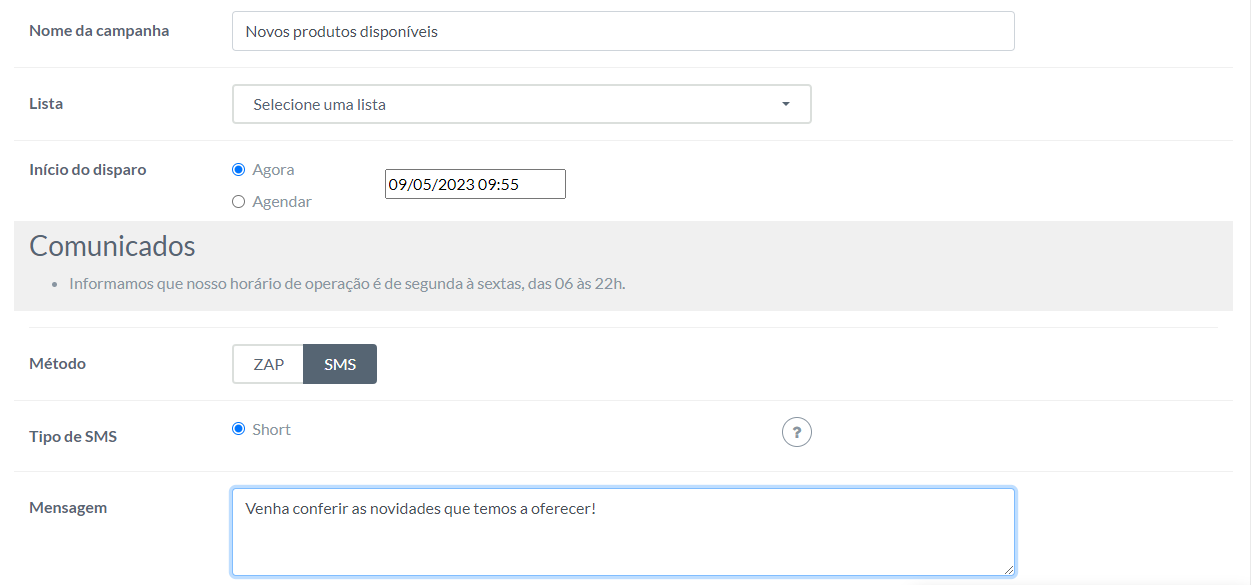Select the Agendar radio option
This screenshot has height=585, width=1251.
[238, 202]
